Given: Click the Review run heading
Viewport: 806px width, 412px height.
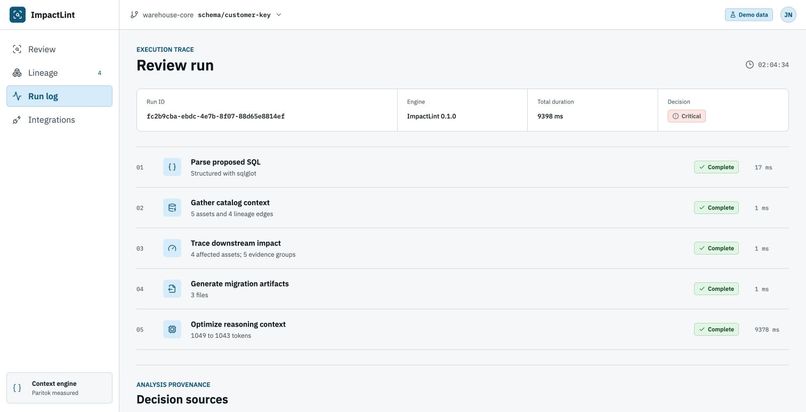Looking at the screenshot, I should tap(175, 65).
